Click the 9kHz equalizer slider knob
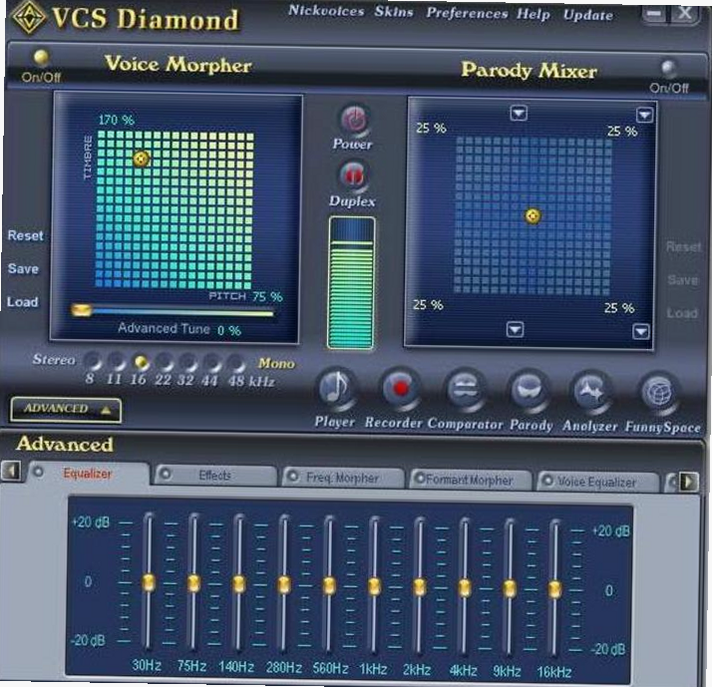Image resolution: width=712 pixels, height=687 pixels. pos(509,589)
